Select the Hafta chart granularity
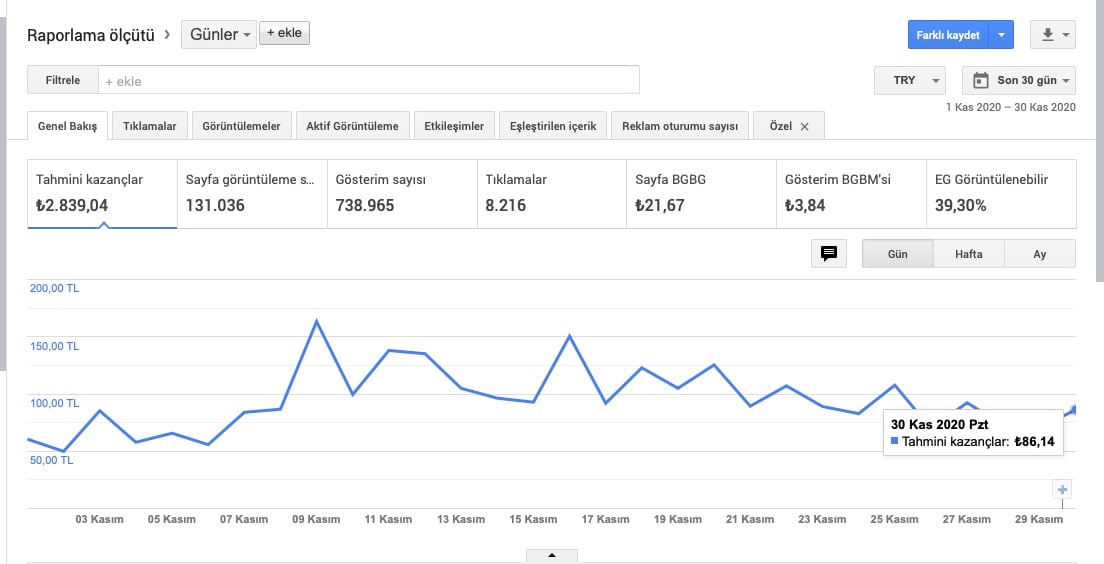The height and width of the screenshot is (564, 1104). tap(969, 253)
